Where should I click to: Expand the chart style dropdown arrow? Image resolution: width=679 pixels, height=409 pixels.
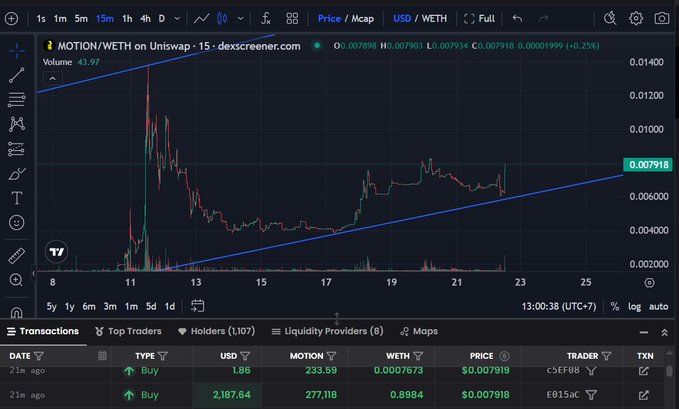(x=241, y=19)
